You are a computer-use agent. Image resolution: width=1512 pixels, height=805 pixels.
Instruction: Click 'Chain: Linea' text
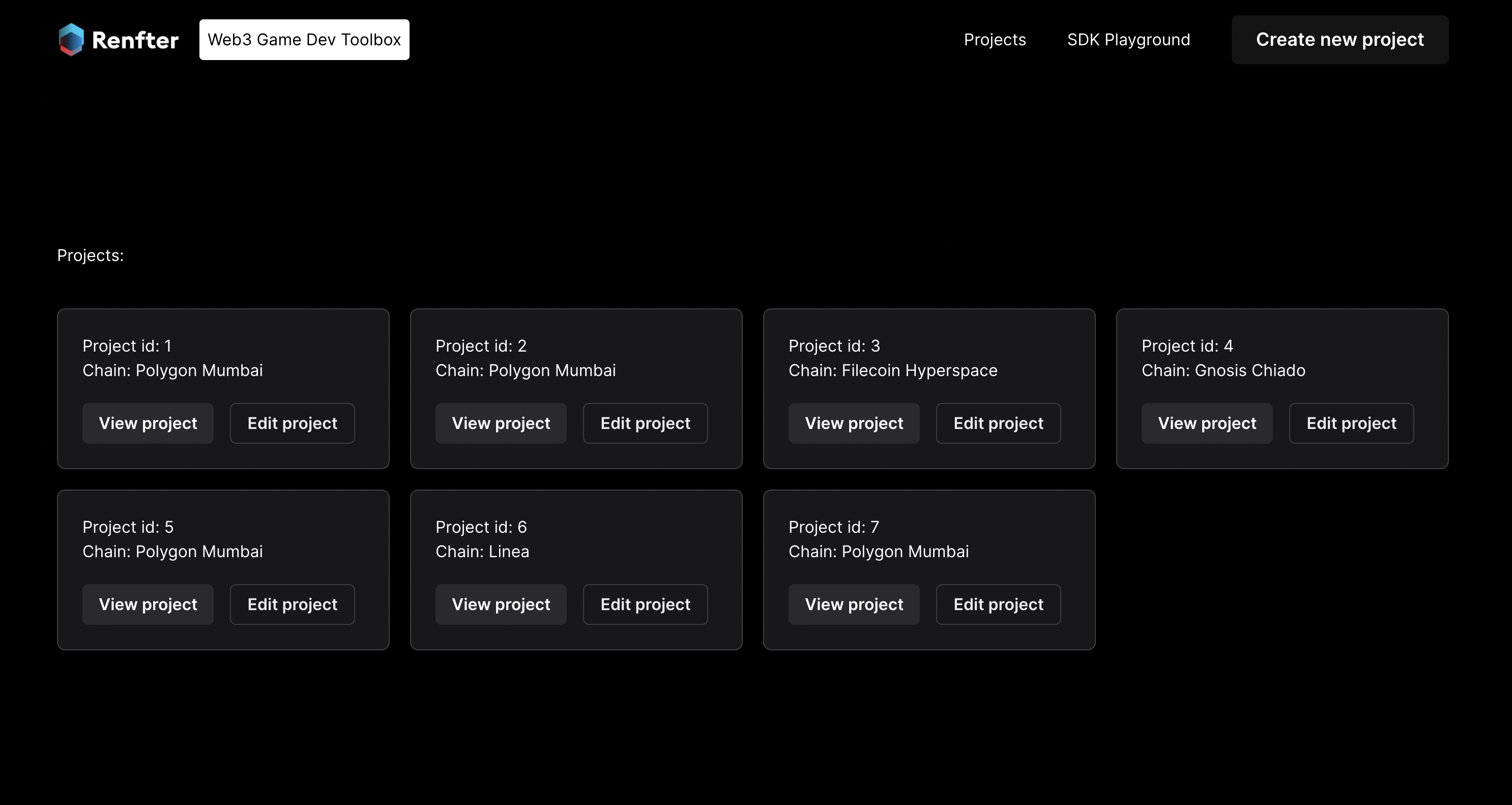(x=482, y=552)
